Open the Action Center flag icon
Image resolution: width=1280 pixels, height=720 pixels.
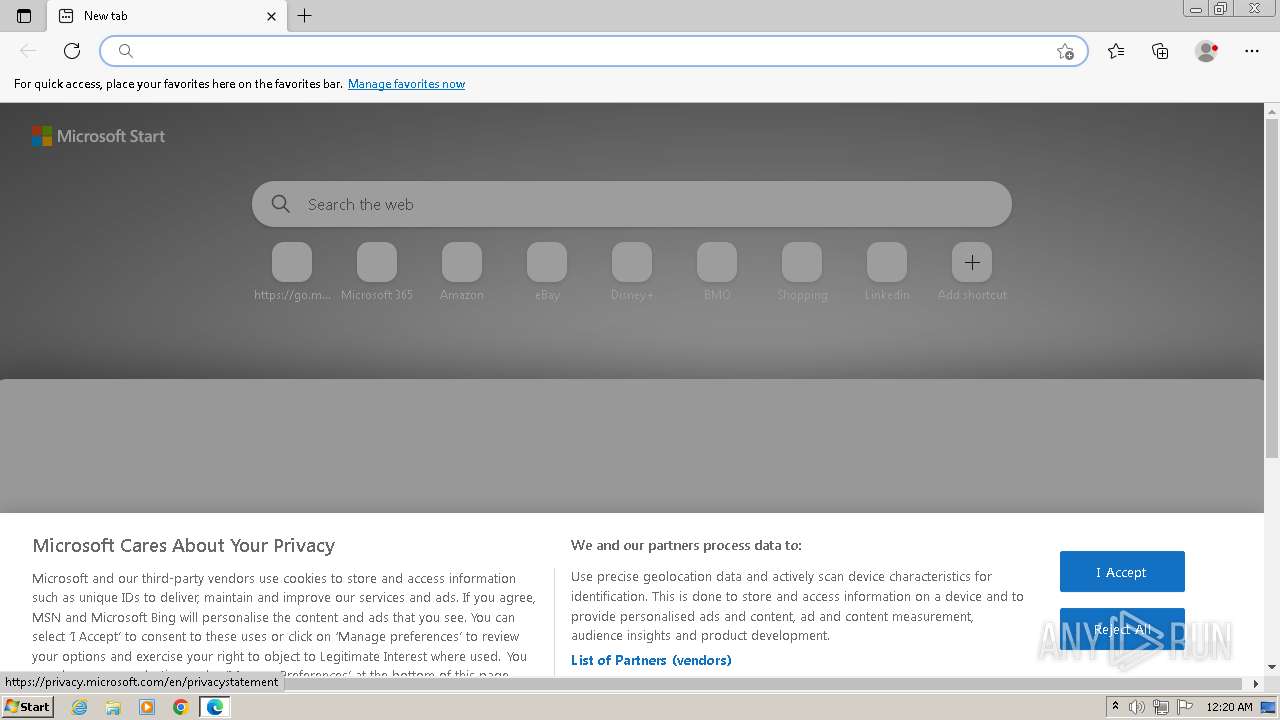coord(1184,707)
